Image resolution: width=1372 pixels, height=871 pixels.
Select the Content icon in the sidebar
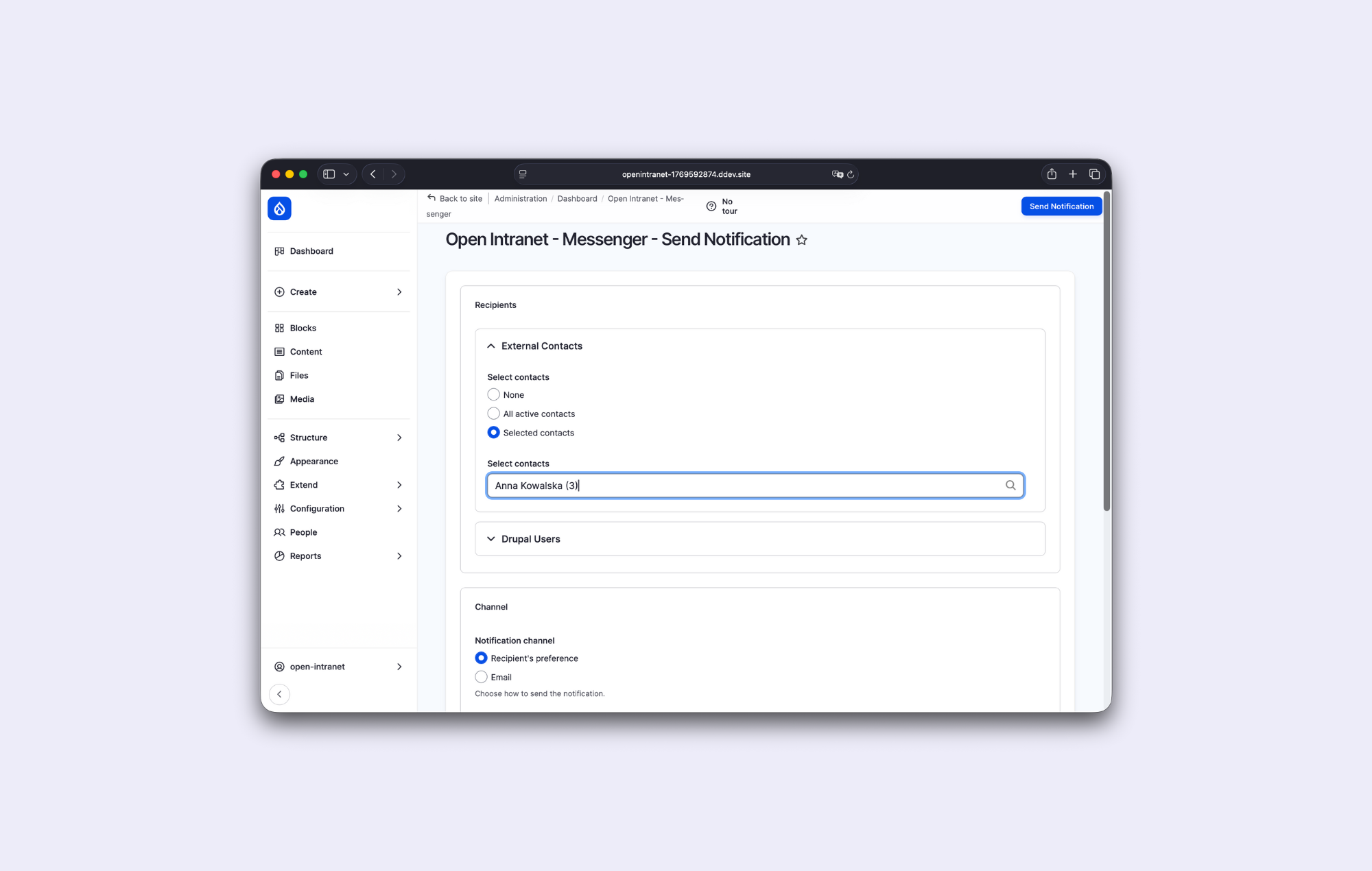(x=279, y=351)
